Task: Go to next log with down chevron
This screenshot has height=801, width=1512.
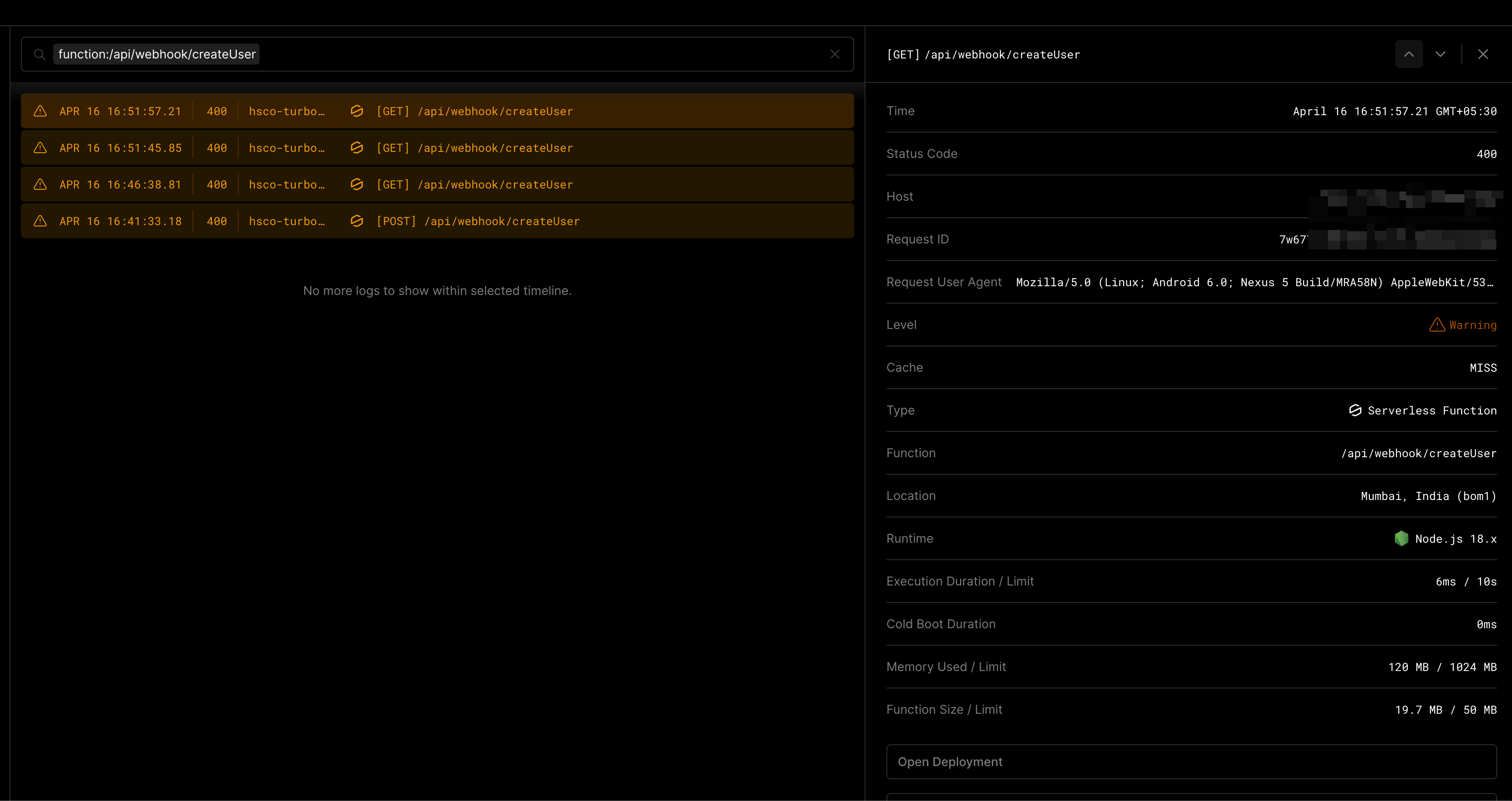Action: point(1440,55)
